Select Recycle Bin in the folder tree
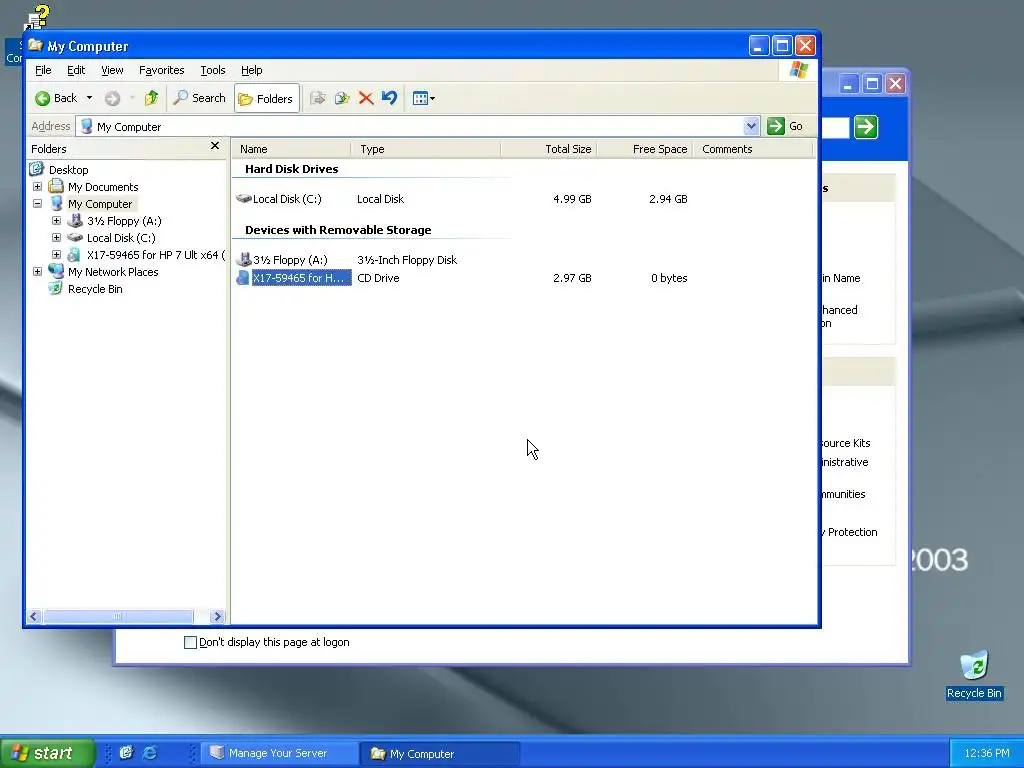The height and width of the screenshot is (768, 1024). coord(95,289)
